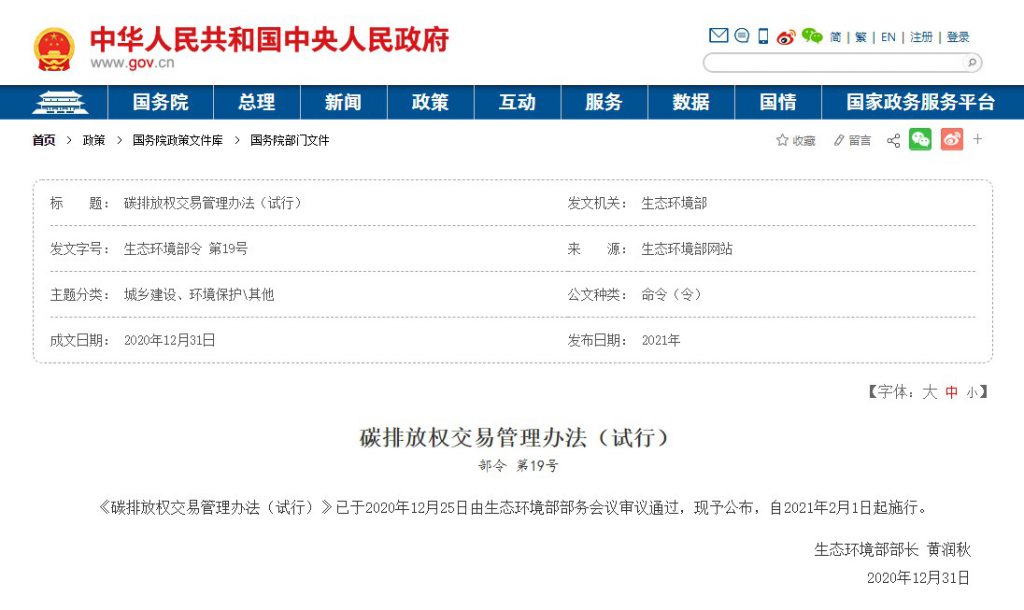
Task: Open the mobile client icon near the search bar
Action: 763,35
